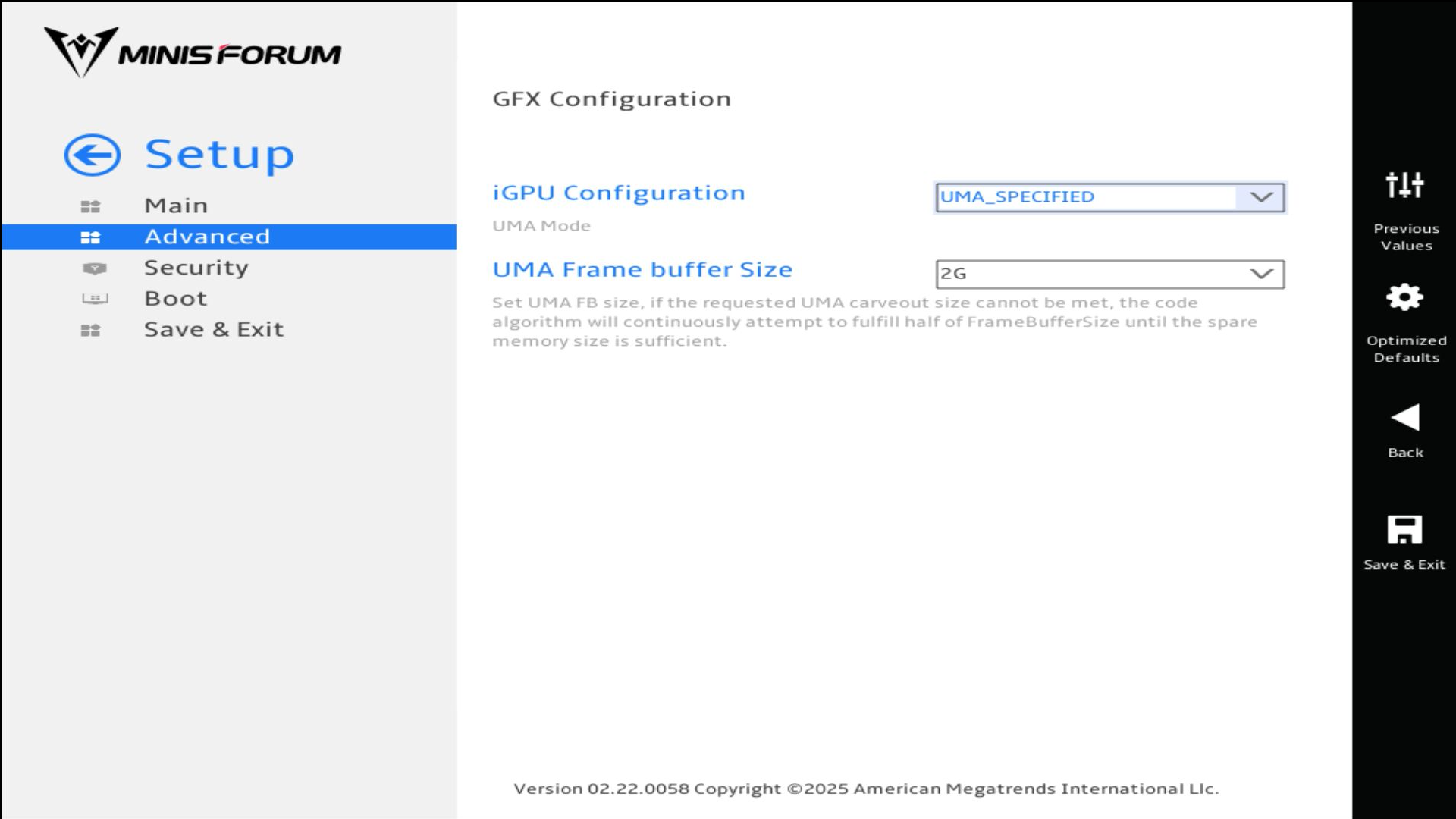Go to the Security menu
Screen dimensions: 1456x819
click(196, 268)
